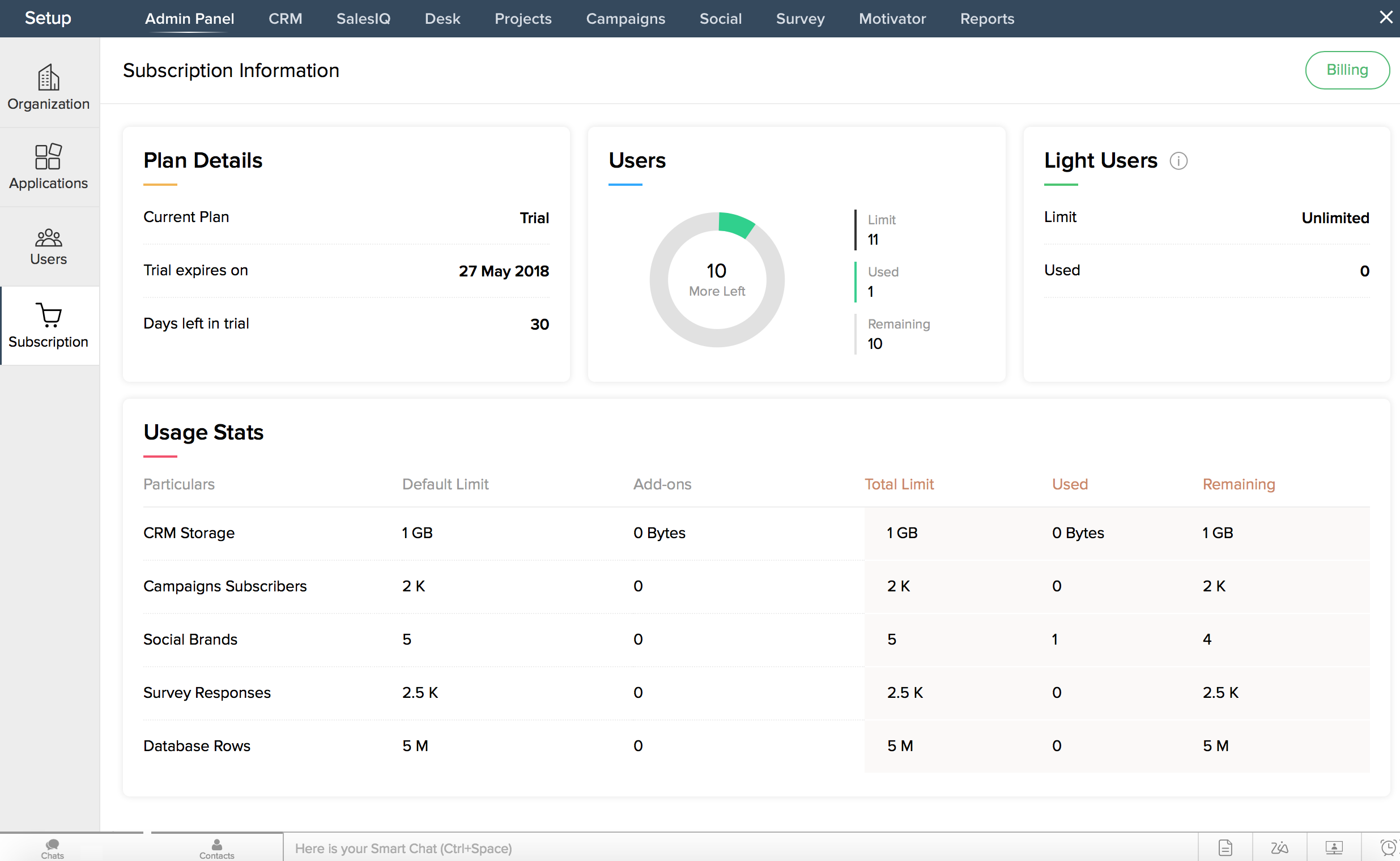
Task: Open the Applications section in the sidebar
Action: 48,166
